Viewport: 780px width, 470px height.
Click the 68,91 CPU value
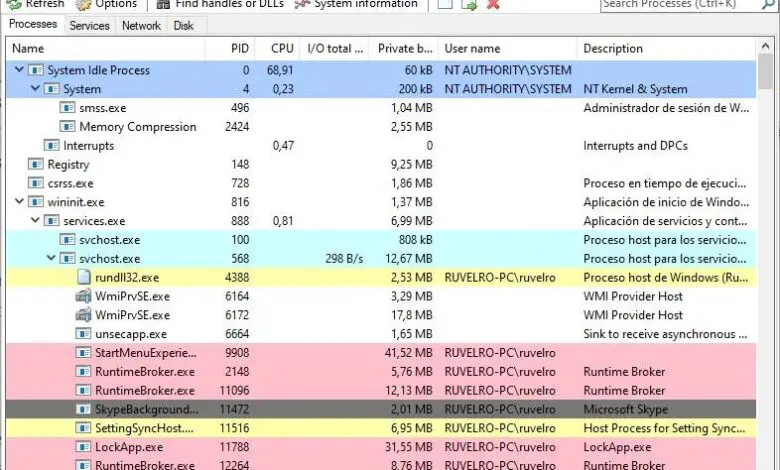(280, 70)
